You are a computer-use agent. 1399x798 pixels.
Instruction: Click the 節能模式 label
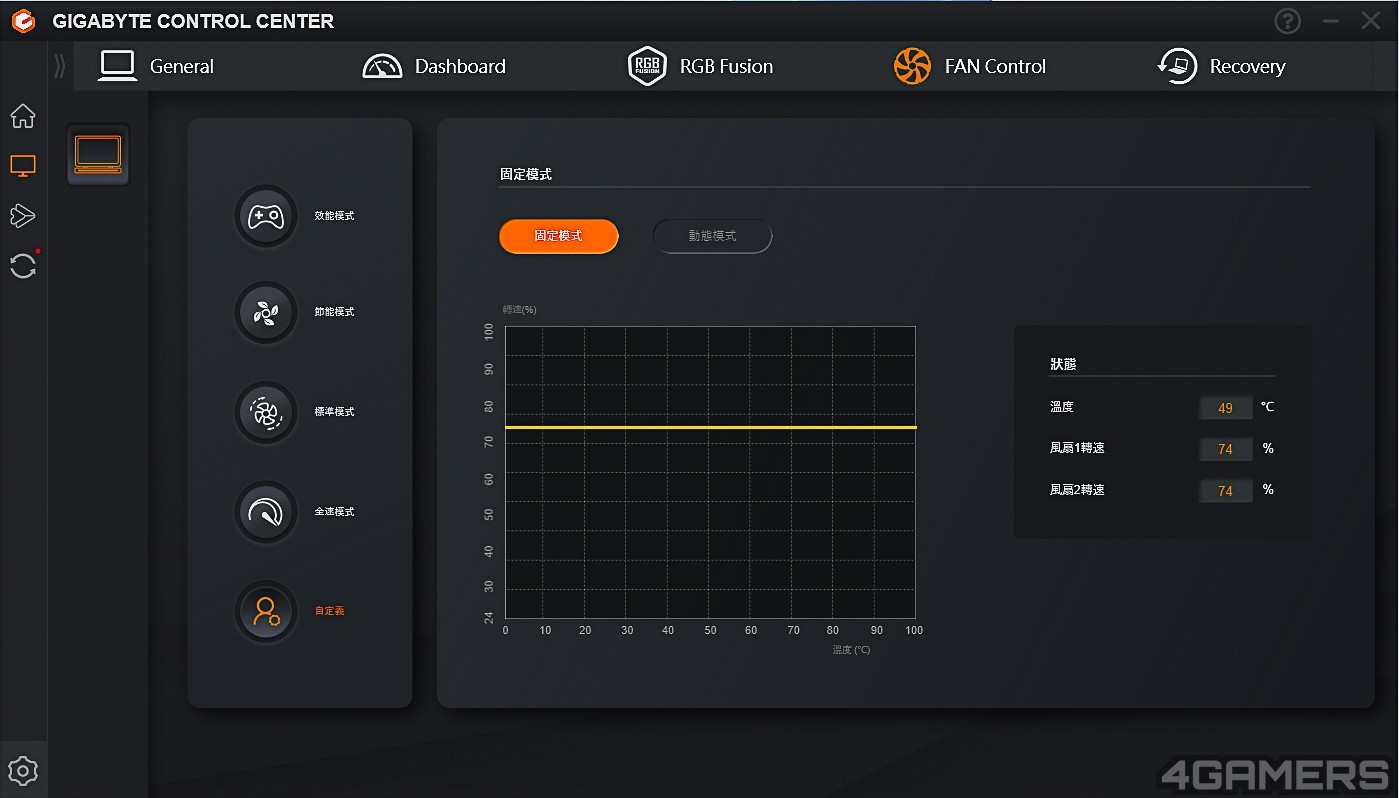pyautogui.click(x=334, y=312)
